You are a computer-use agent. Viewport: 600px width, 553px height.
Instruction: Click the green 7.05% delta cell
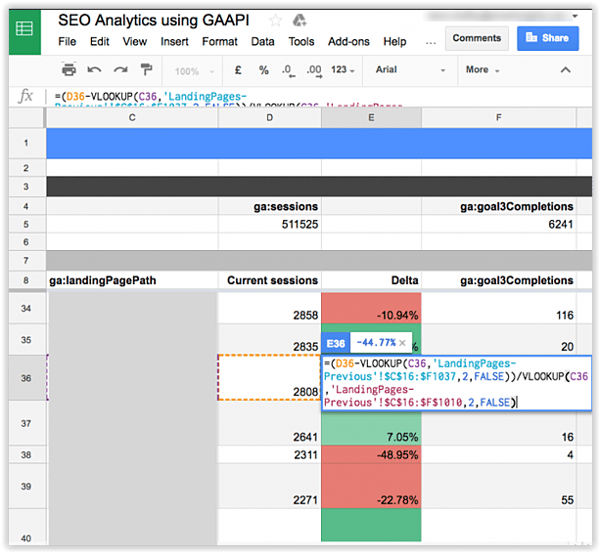pos(371,428)
